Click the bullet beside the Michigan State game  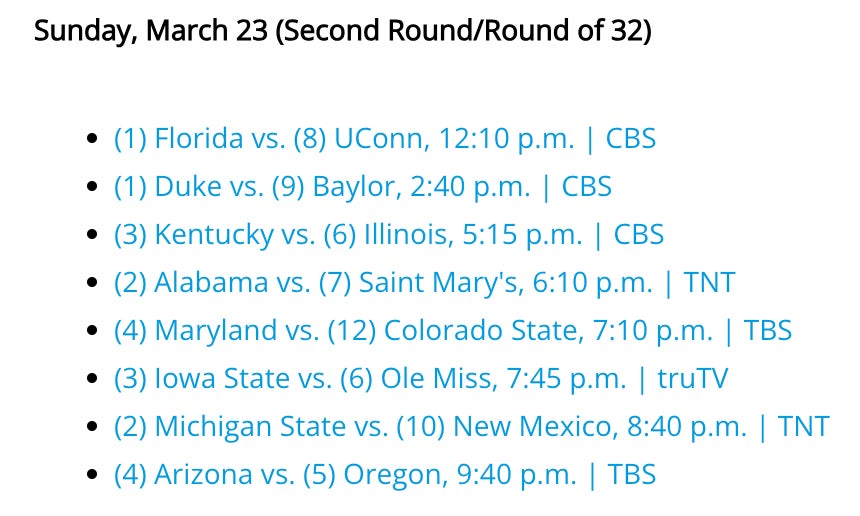(93, 427)
